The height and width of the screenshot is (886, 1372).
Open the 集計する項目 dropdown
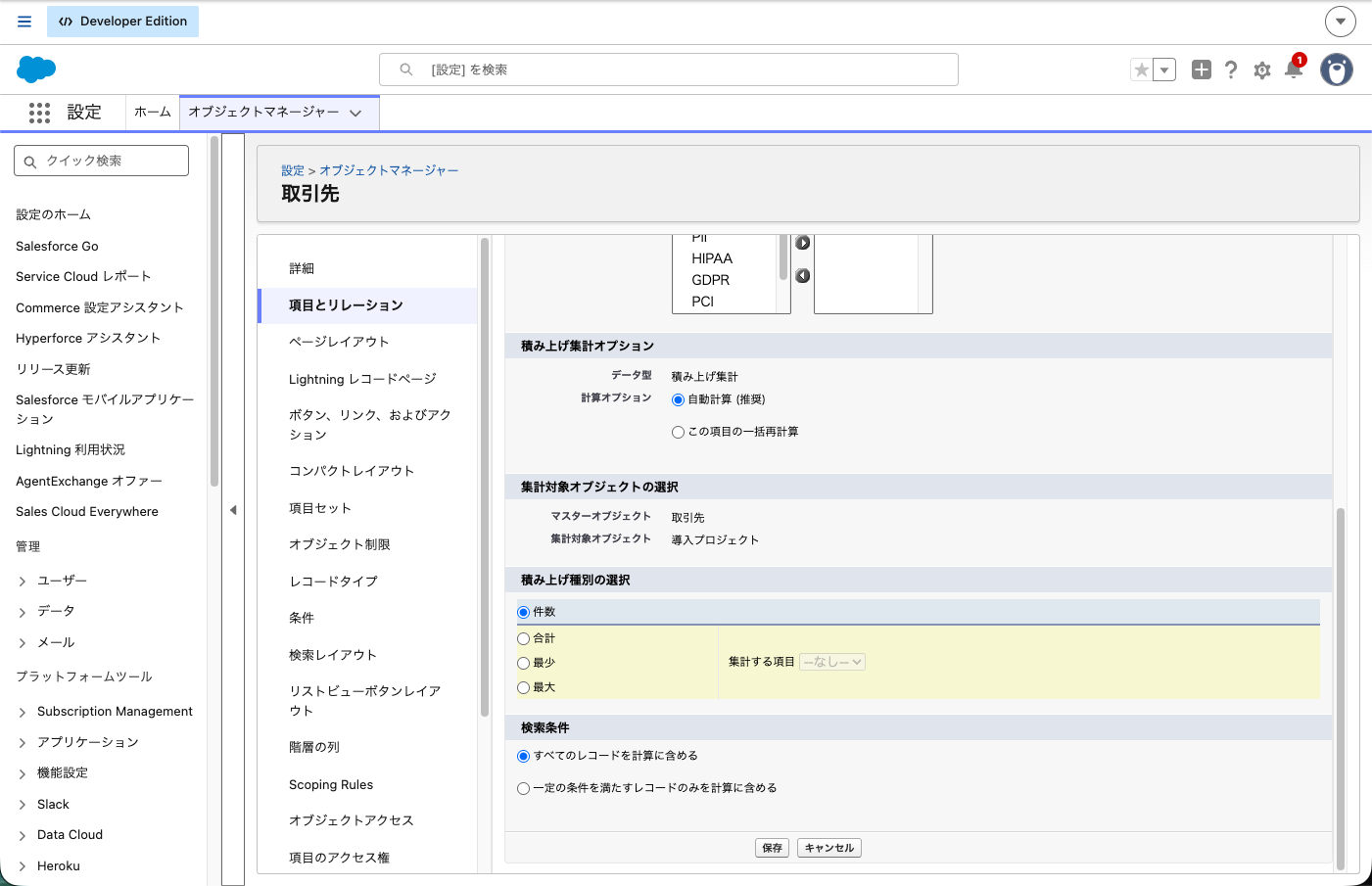point(832,662)
